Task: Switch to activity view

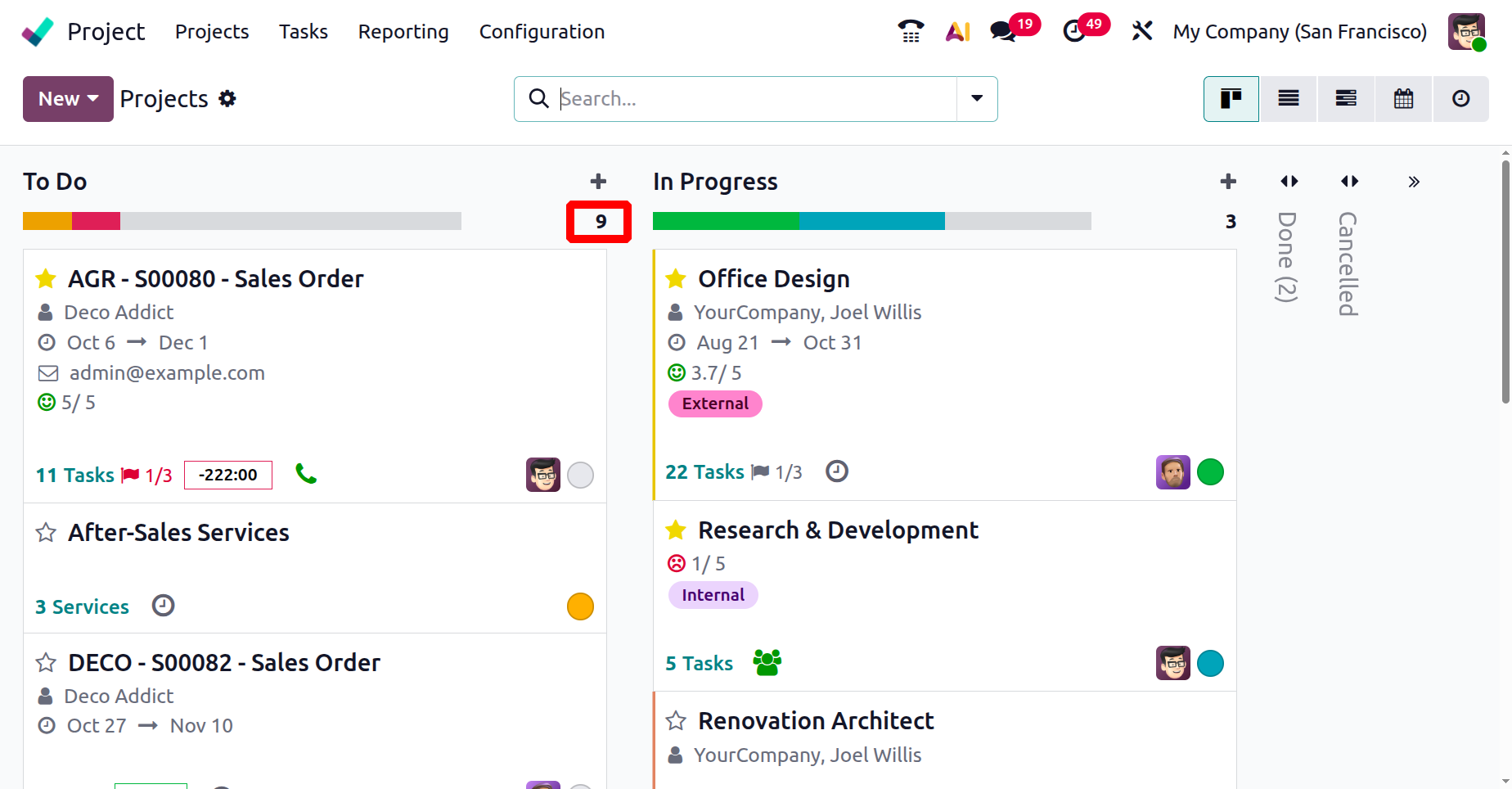Action: [1460, 99]
